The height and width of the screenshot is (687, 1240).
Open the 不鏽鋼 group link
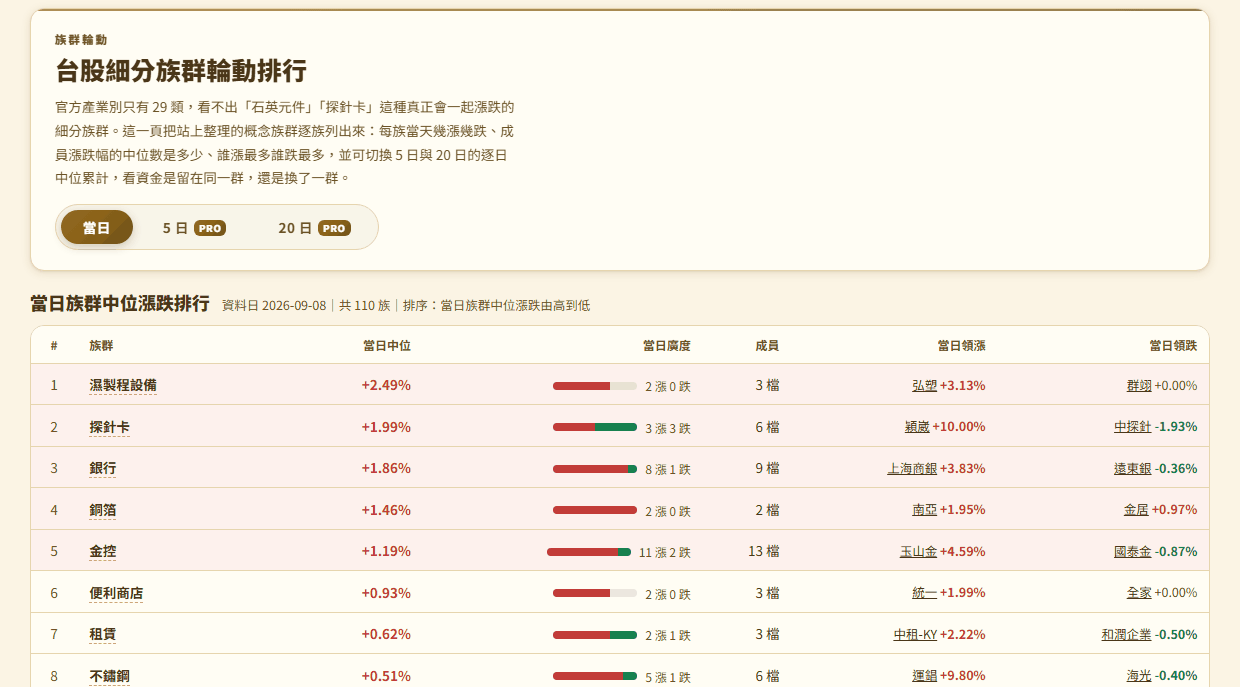pyautogui.click(x=109, y=676)
